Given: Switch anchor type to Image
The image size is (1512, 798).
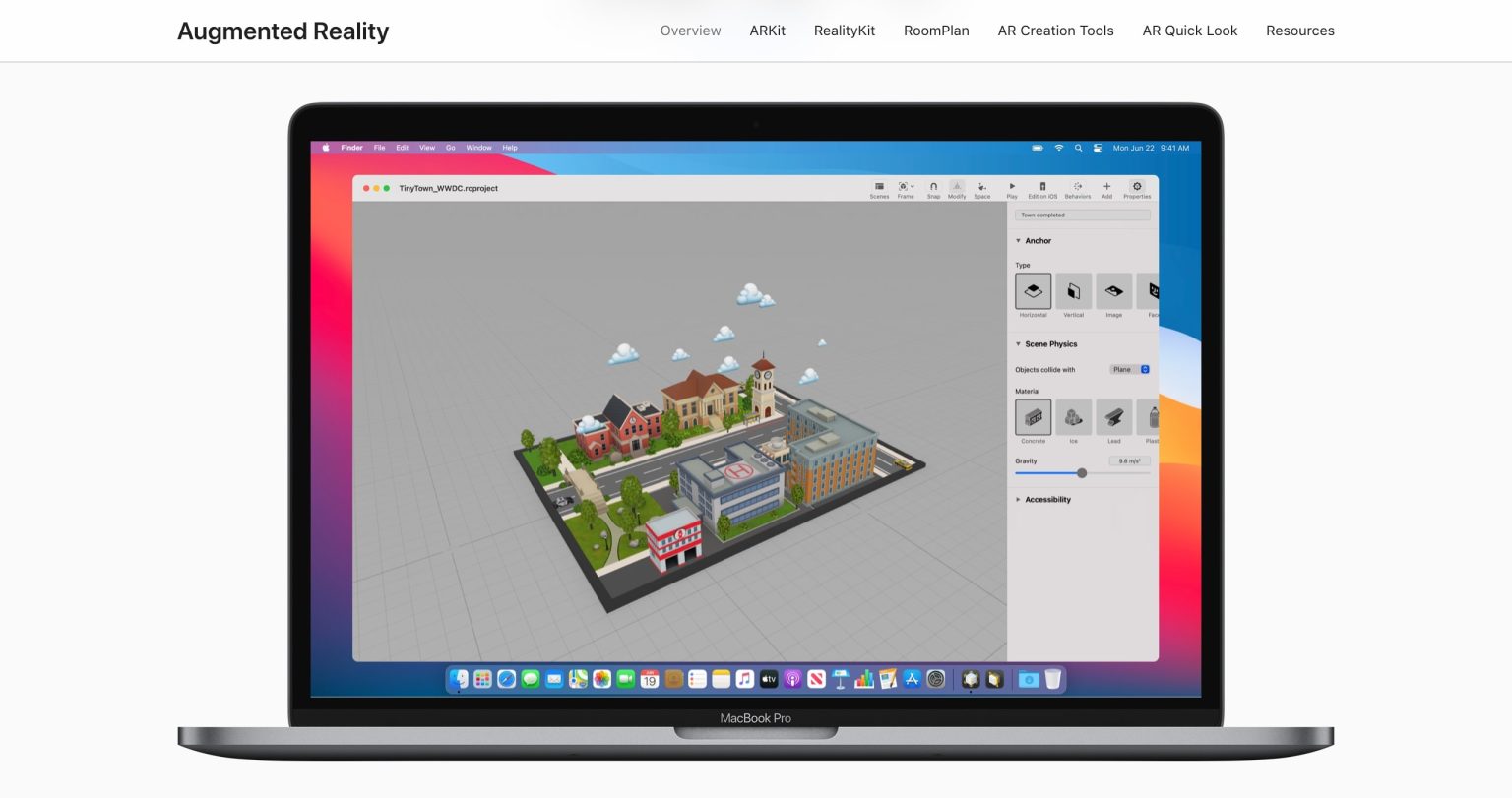Looking at the screenshot, I should click(x=1114, y=289).
